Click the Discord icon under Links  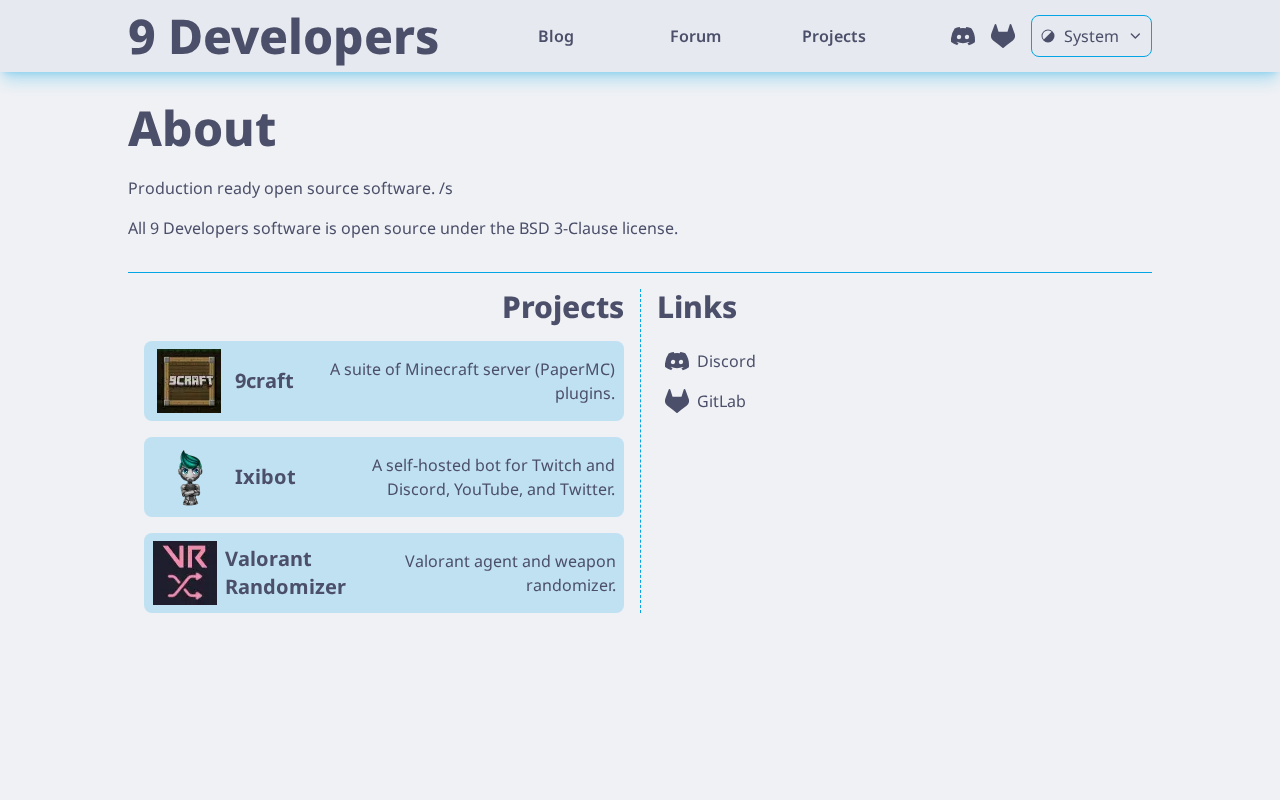[677, 361]
